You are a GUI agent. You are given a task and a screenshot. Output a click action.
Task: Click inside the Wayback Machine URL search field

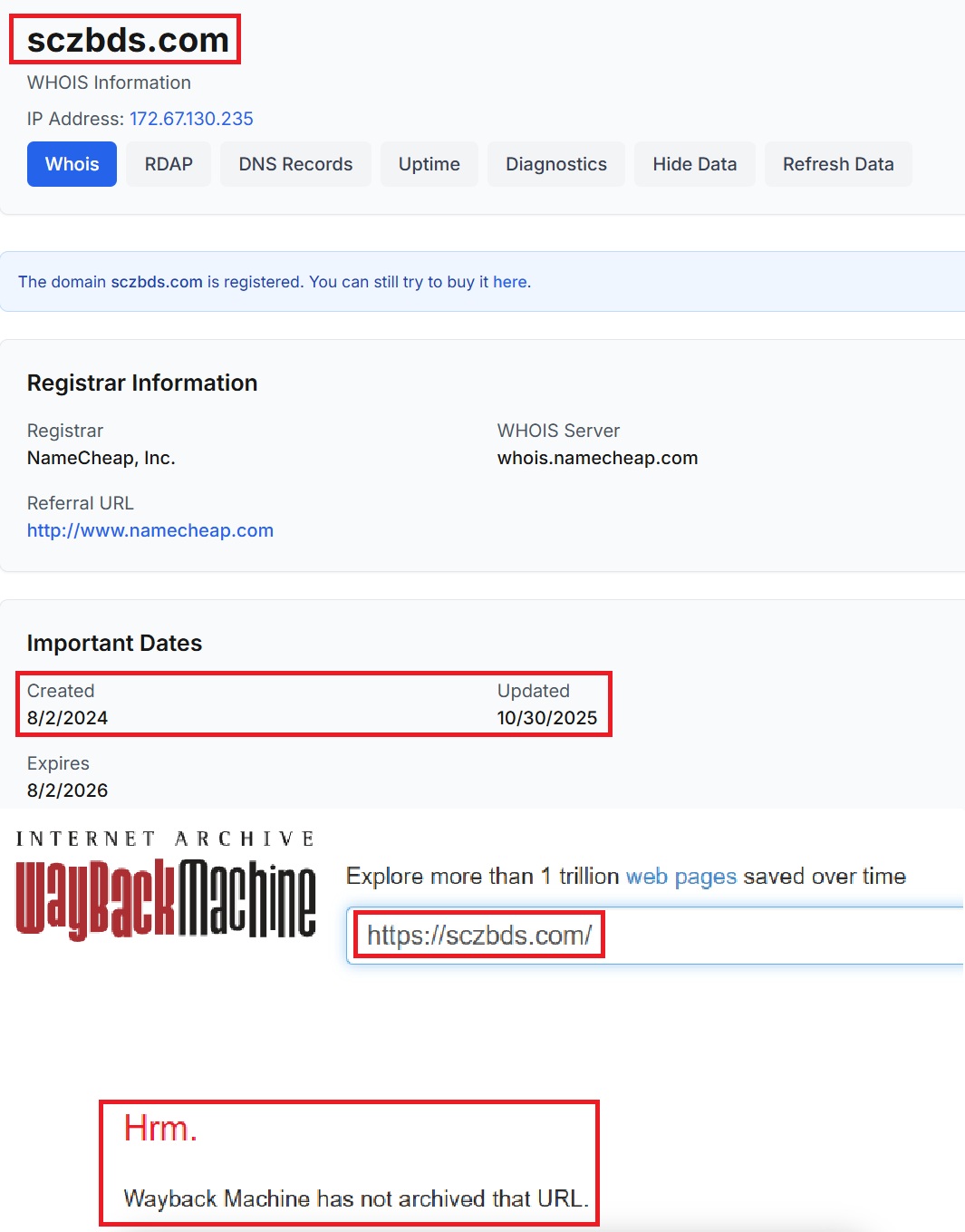pyautogui.click(x=634, y=934)
